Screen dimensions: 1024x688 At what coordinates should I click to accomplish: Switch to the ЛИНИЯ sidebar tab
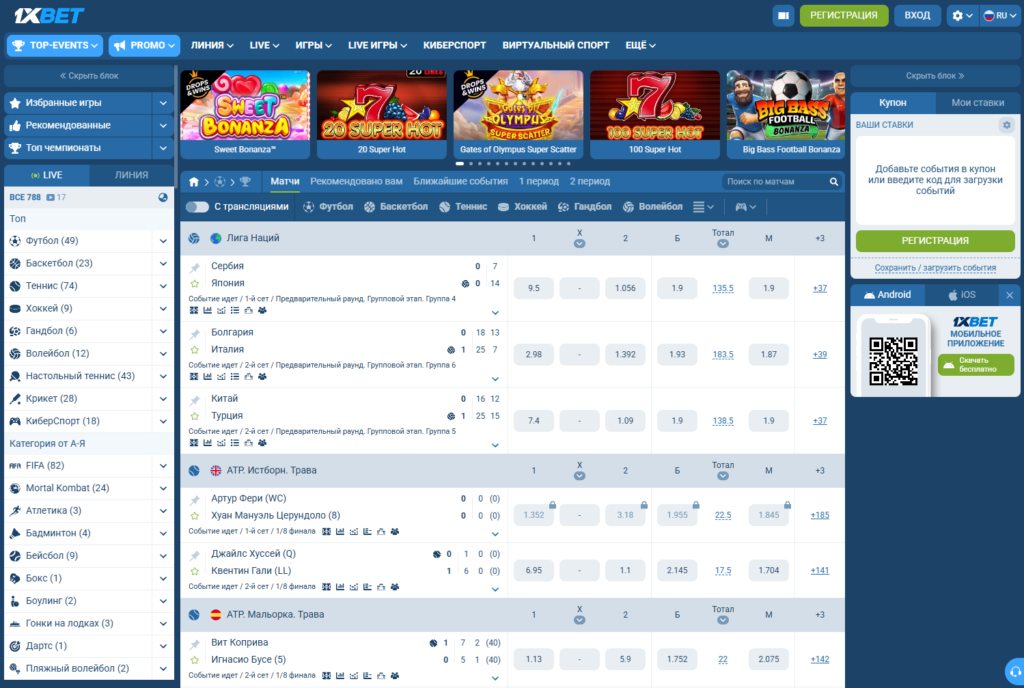[x=131, y=175]
